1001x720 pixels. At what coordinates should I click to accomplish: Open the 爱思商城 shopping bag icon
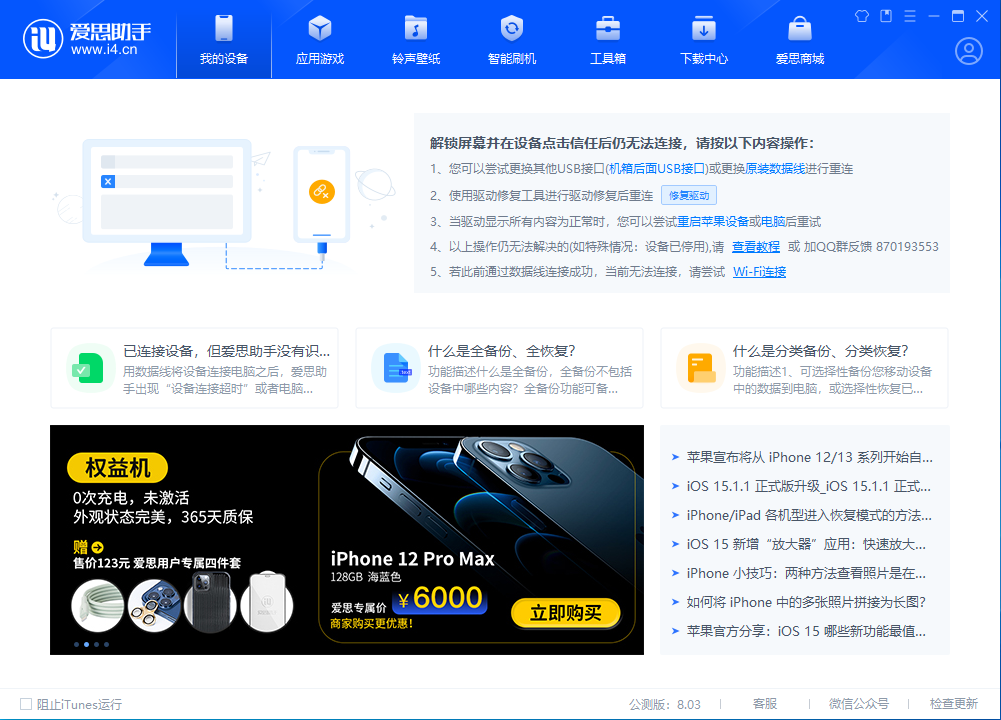tap(800, 28)
